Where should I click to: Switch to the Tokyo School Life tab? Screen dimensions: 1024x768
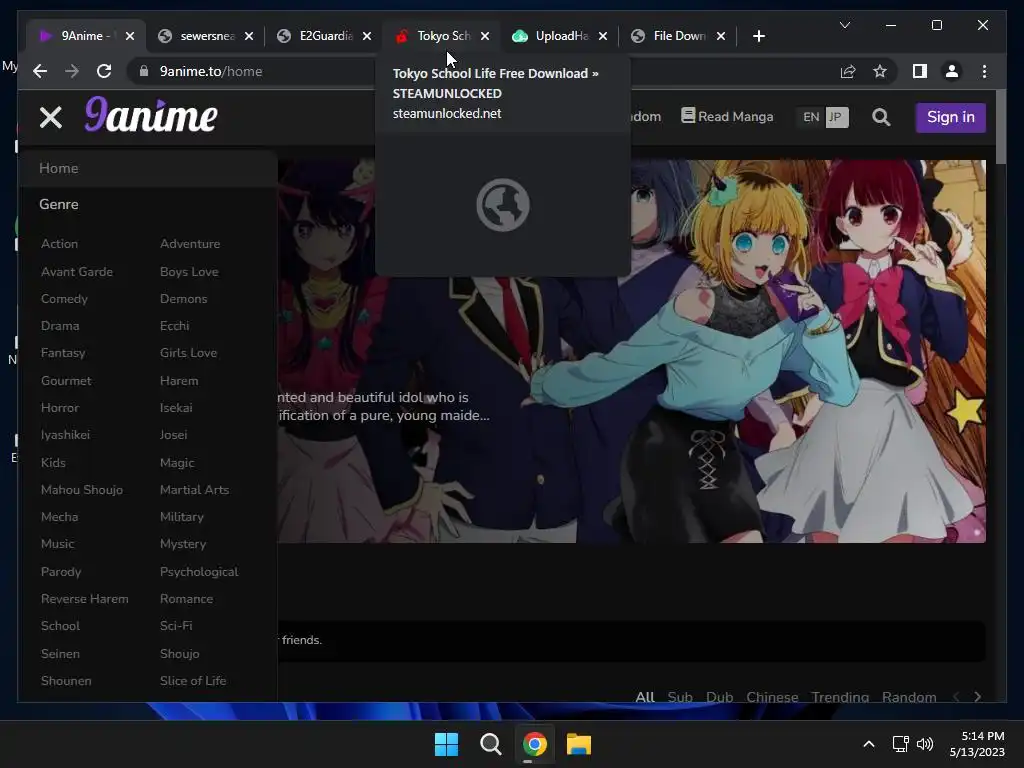pos(441,36)
